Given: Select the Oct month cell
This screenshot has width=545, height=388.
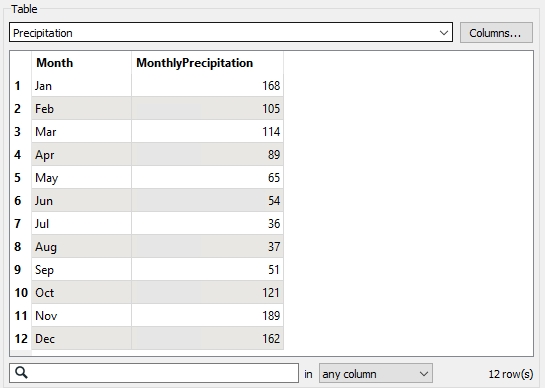Looking at the screenshot, I should coord(81,292).
